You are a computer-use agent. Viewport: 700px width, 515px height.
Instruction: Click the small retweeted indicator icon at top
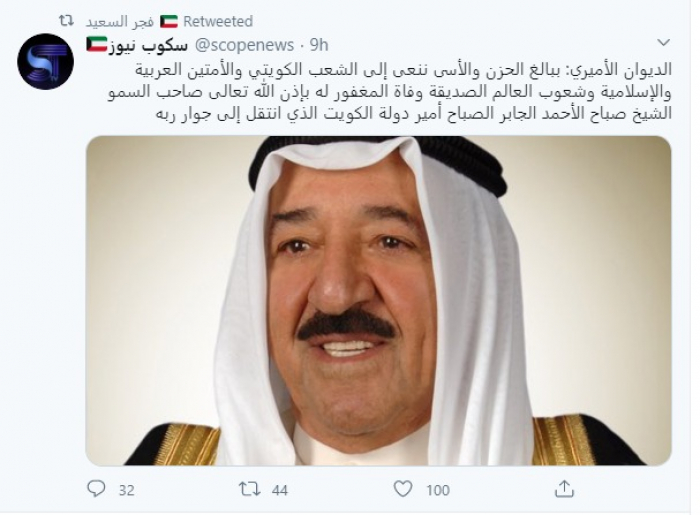pos(67,21)
